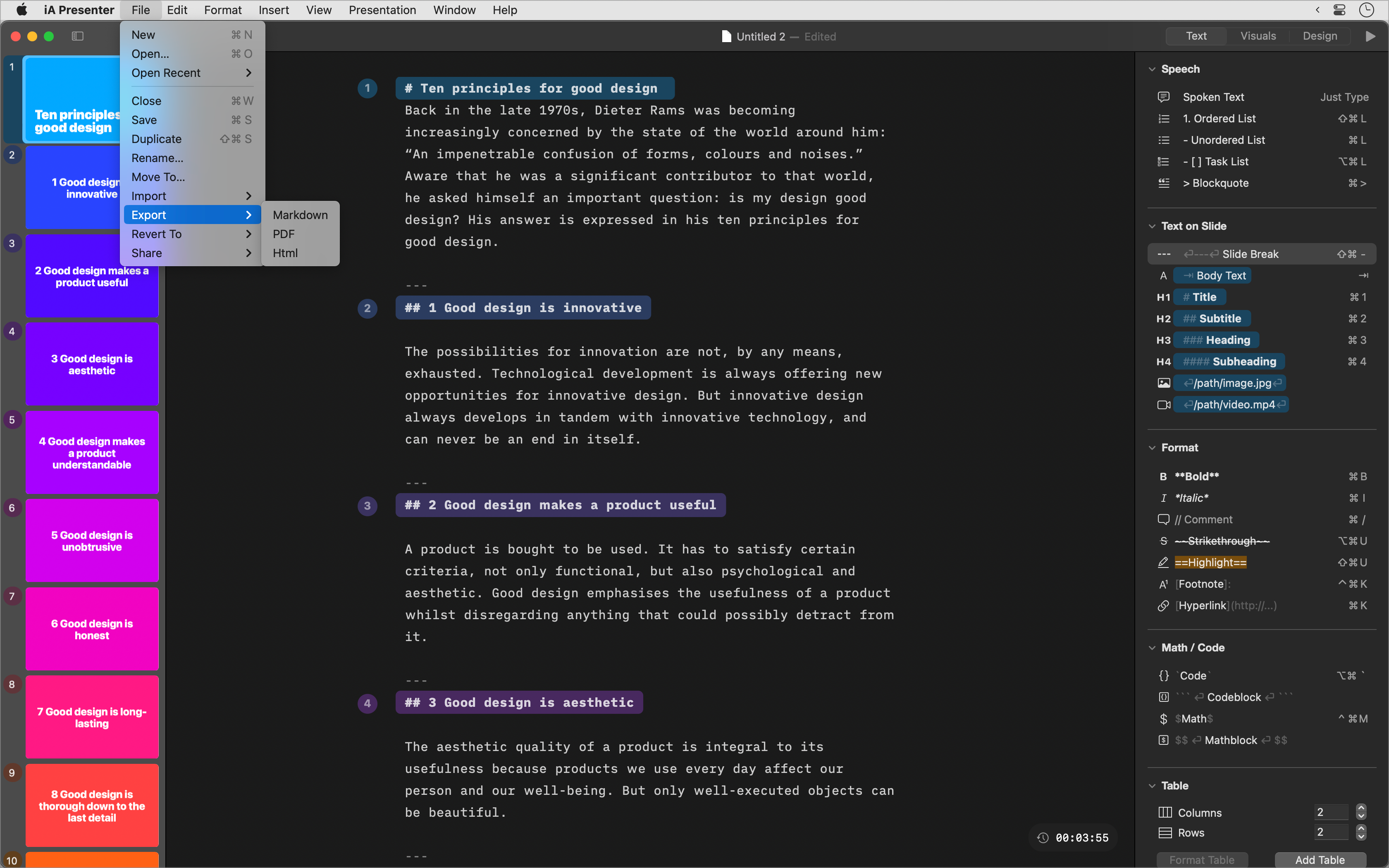Click the Spoken Text speech bubble icon
Screen dimensions: 1389x868
tap(1163, 96)
